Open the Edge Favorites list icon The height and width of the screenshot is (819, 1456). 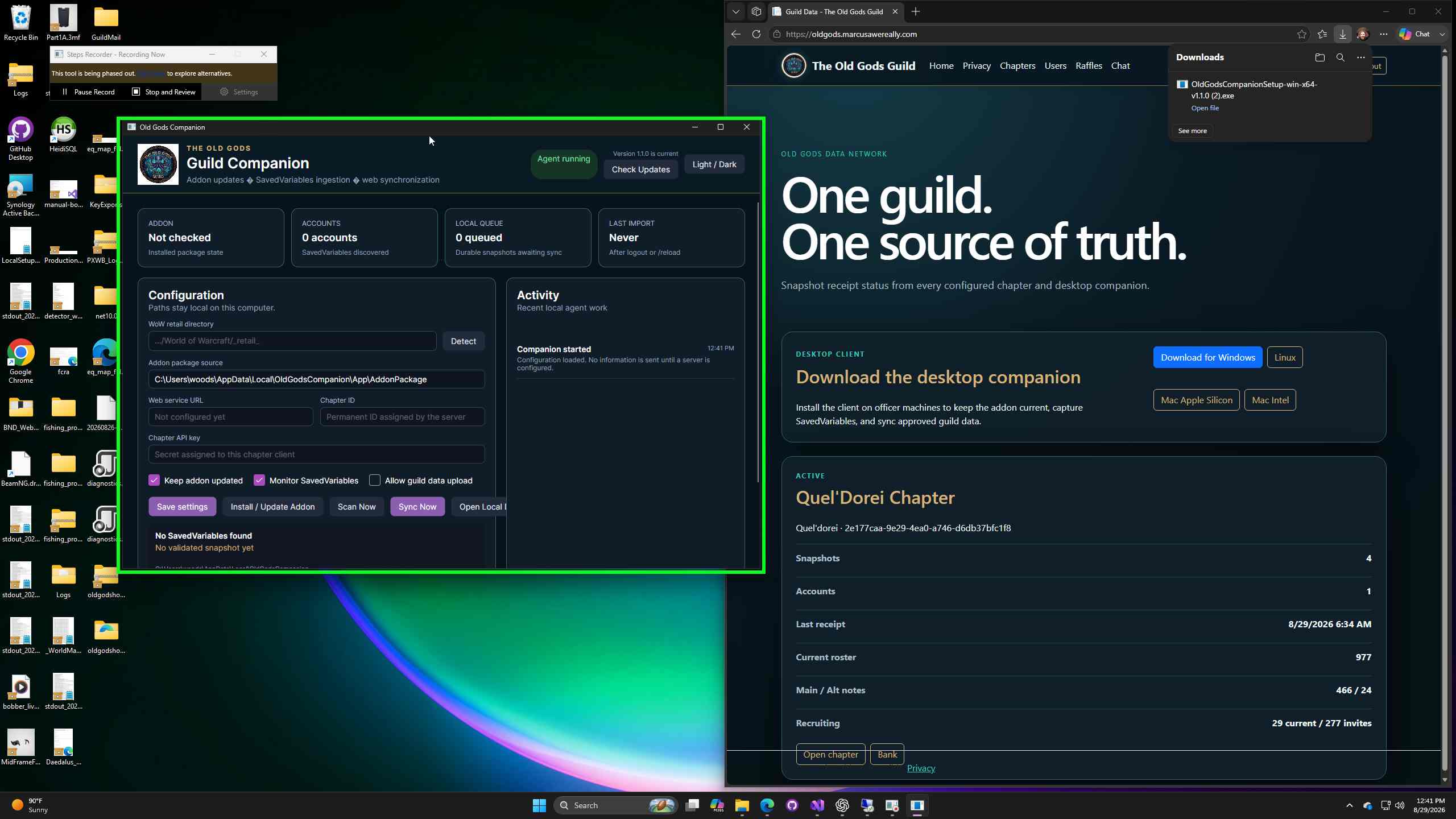1322,34
